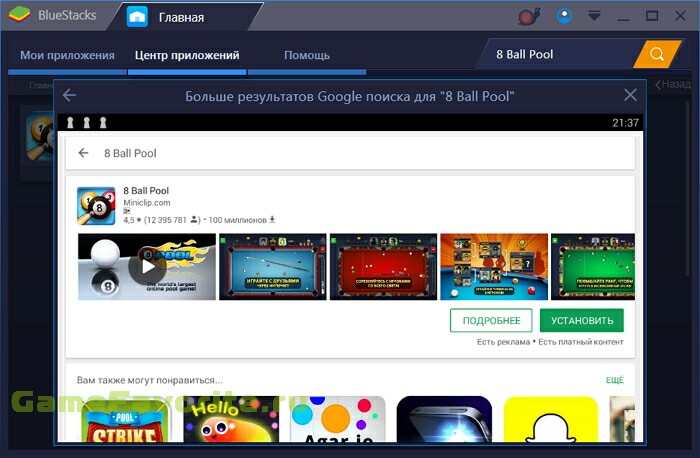Screen dimensions: 700x458
Task: Click the 8 Ball Pool icon in background window
Action: pyautogui.click(x=39, y=136)
